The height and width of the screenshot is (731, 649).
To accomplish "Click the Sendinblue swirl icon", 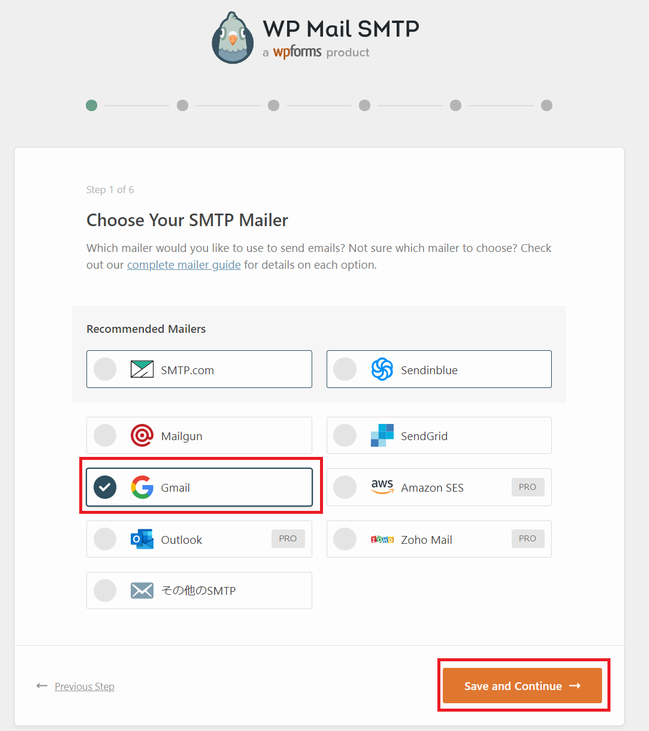I will click(382, 369).
